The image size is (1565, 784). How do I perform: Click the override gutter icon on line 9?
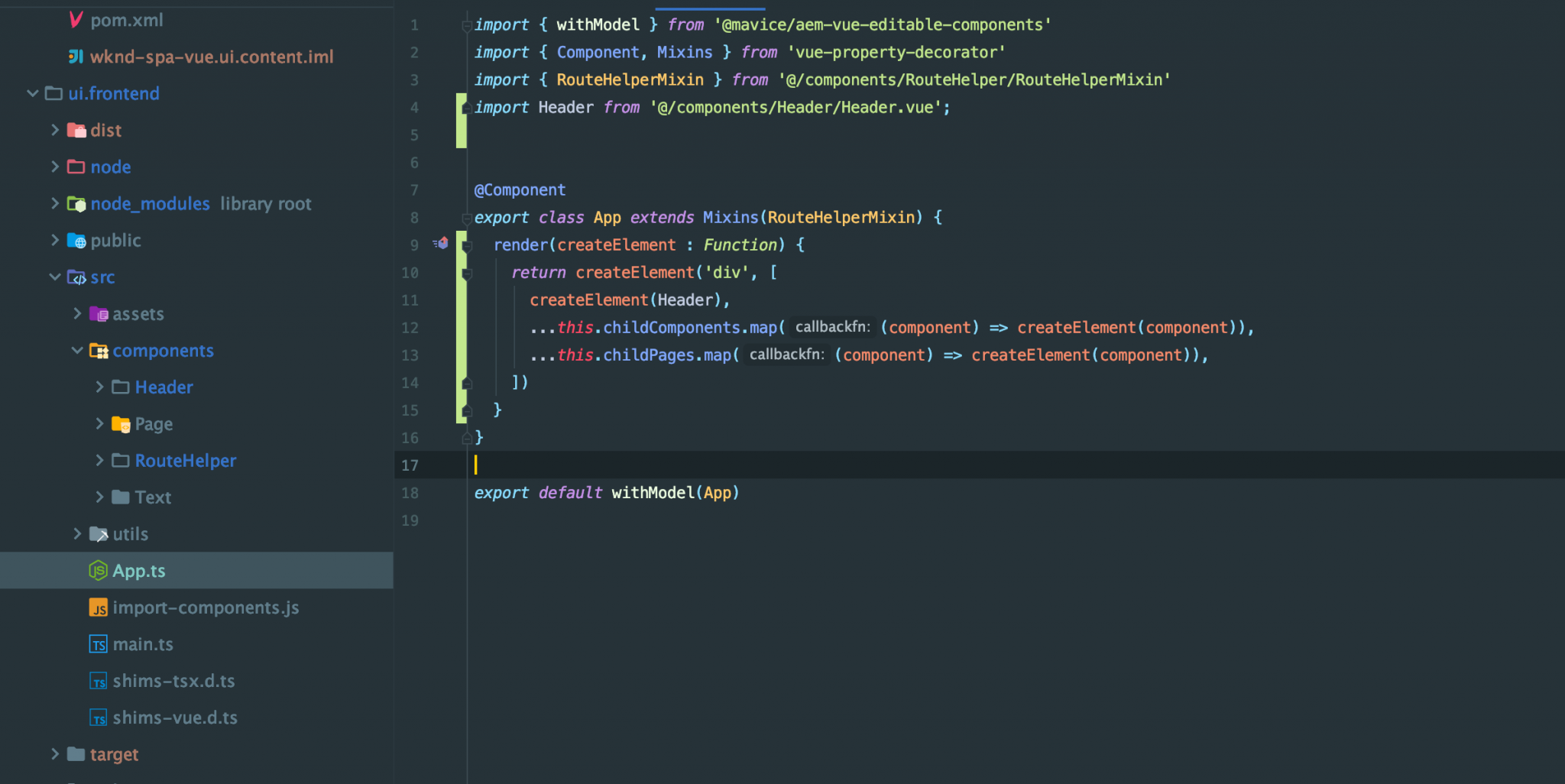440,244
